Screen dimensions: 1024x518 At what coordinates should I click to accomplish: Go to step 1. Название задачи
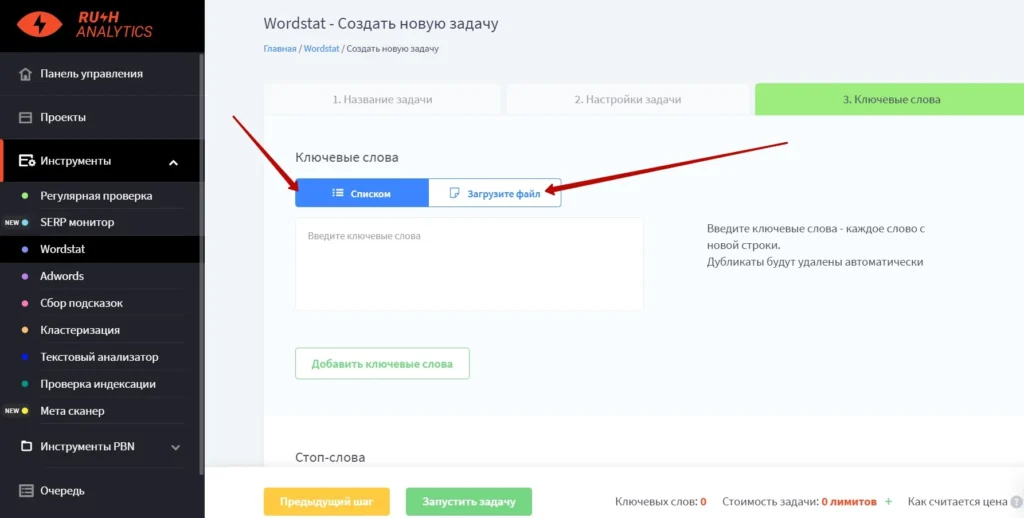(382, 100)
